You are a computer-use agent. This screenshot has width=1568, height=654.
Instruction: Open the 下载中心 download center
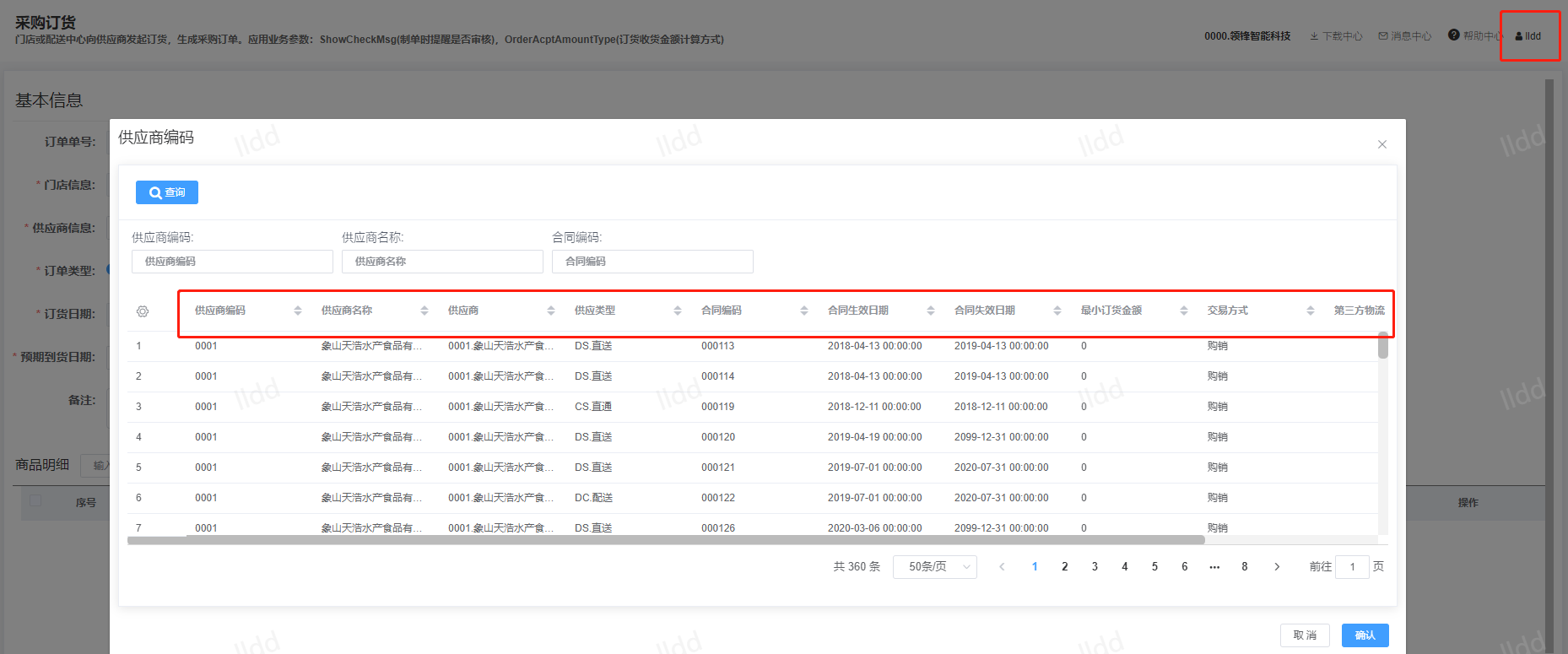[1336, 36]
